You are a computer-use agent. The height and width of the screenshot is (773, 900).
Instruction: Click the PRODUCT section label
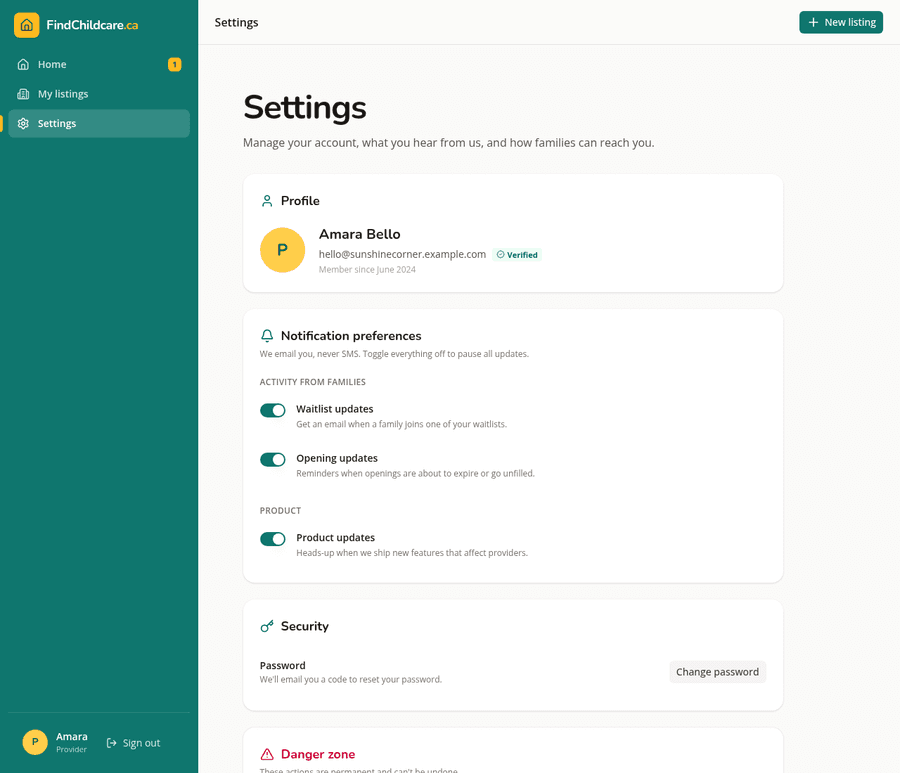click(x=280, y=511)
